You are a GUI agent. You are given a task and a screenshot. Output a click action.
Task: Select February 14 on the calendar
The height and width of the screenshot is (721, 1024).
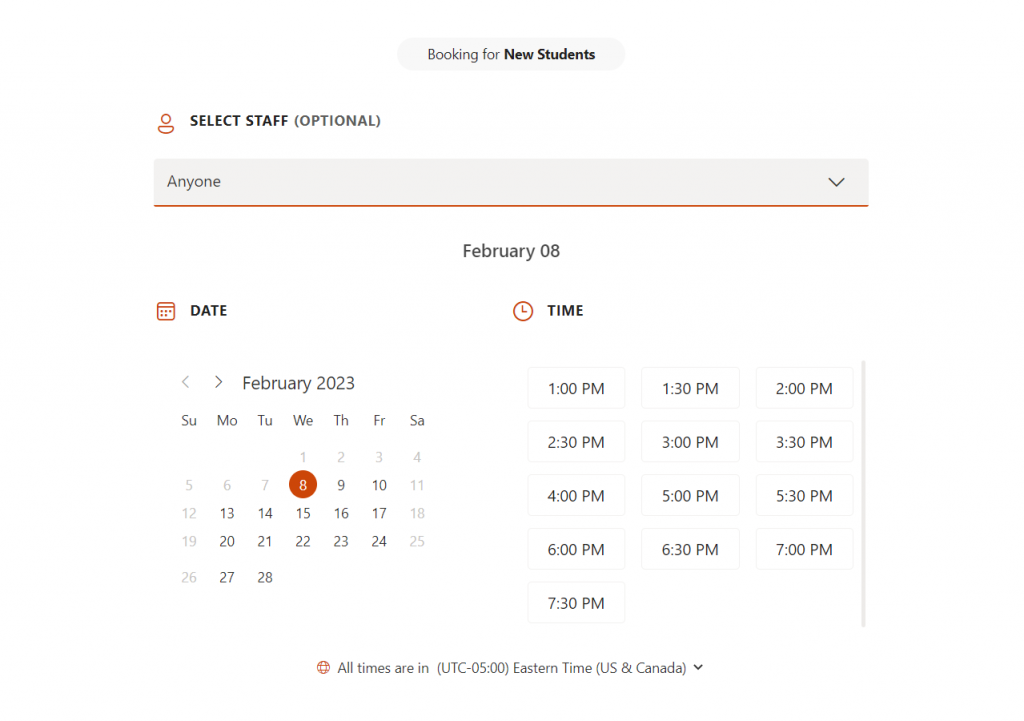(264, 513)
